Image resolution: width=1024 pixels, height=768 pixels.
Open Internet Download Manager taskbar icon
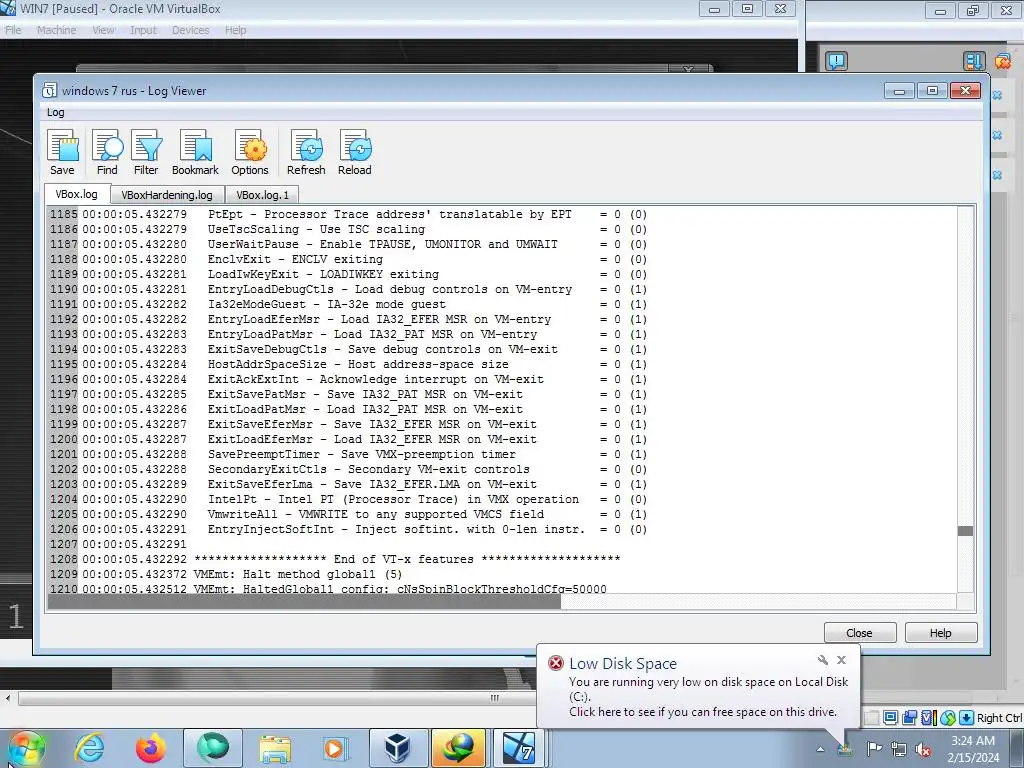(458, 748)
